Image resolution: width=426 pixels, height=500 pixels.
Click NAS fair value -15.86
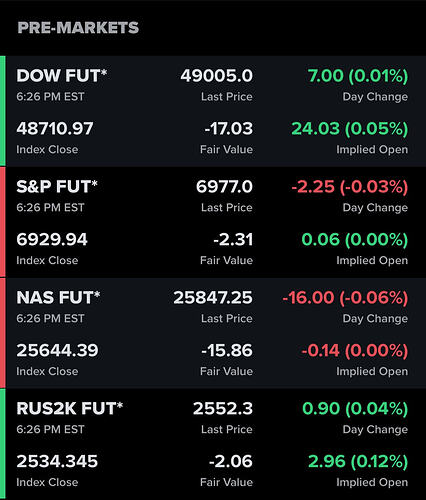[227, 351]
